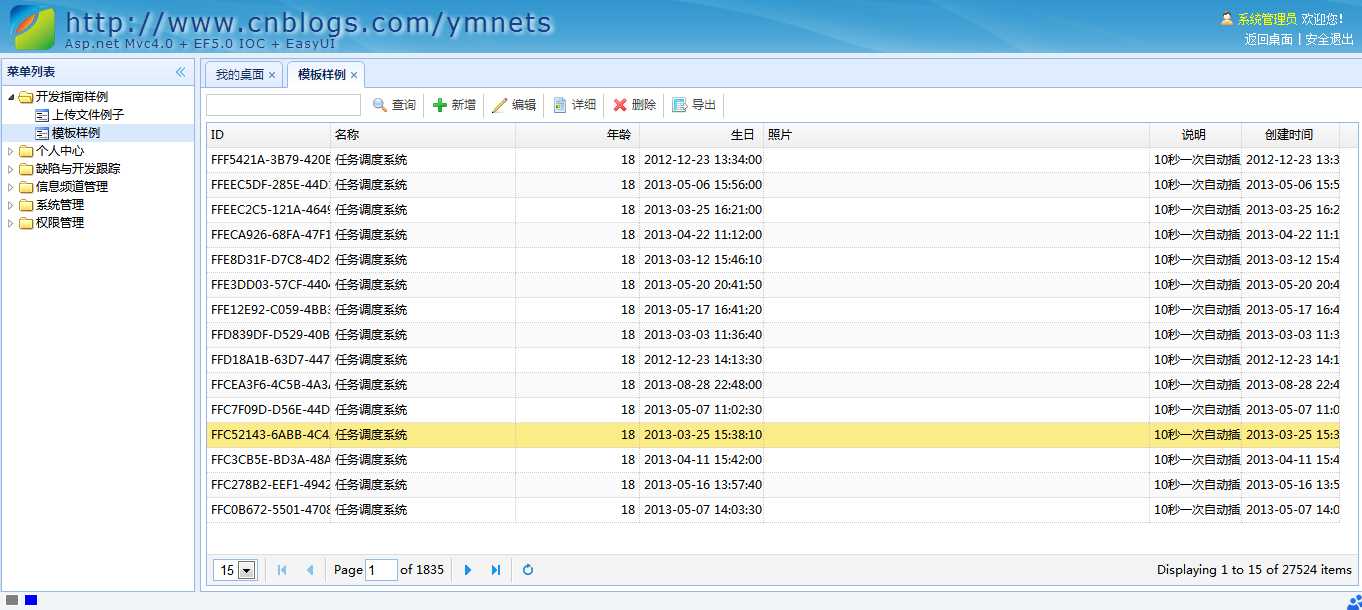Go to first page icon
The image size is (1362, 610).
click(282, 570)
